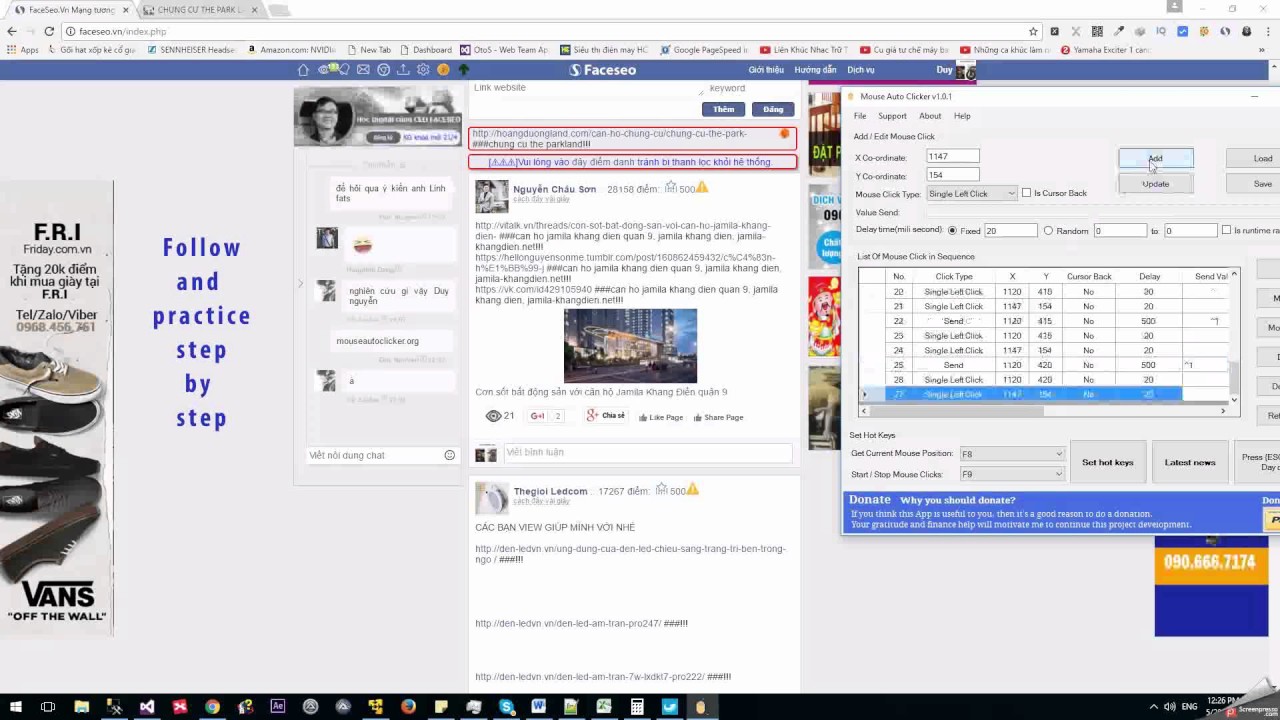
Task: Click the Đăng button on Faceseo
Action: 773,109
